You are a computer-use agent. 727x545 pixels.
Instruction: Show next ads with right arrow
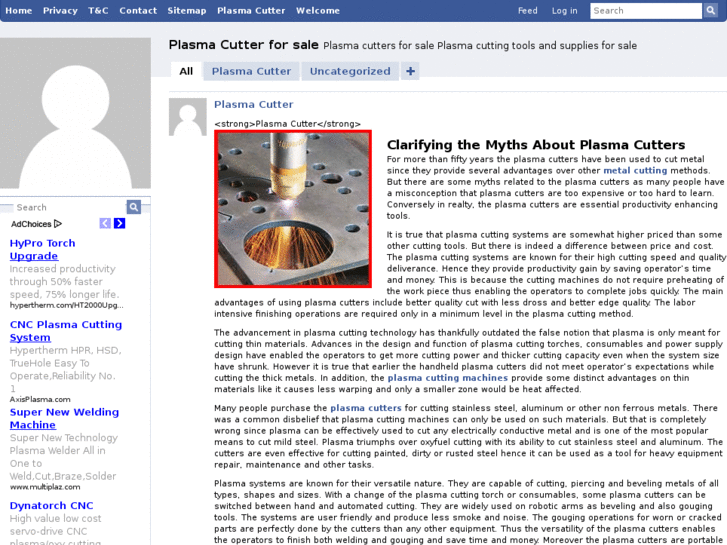(120, 223)
